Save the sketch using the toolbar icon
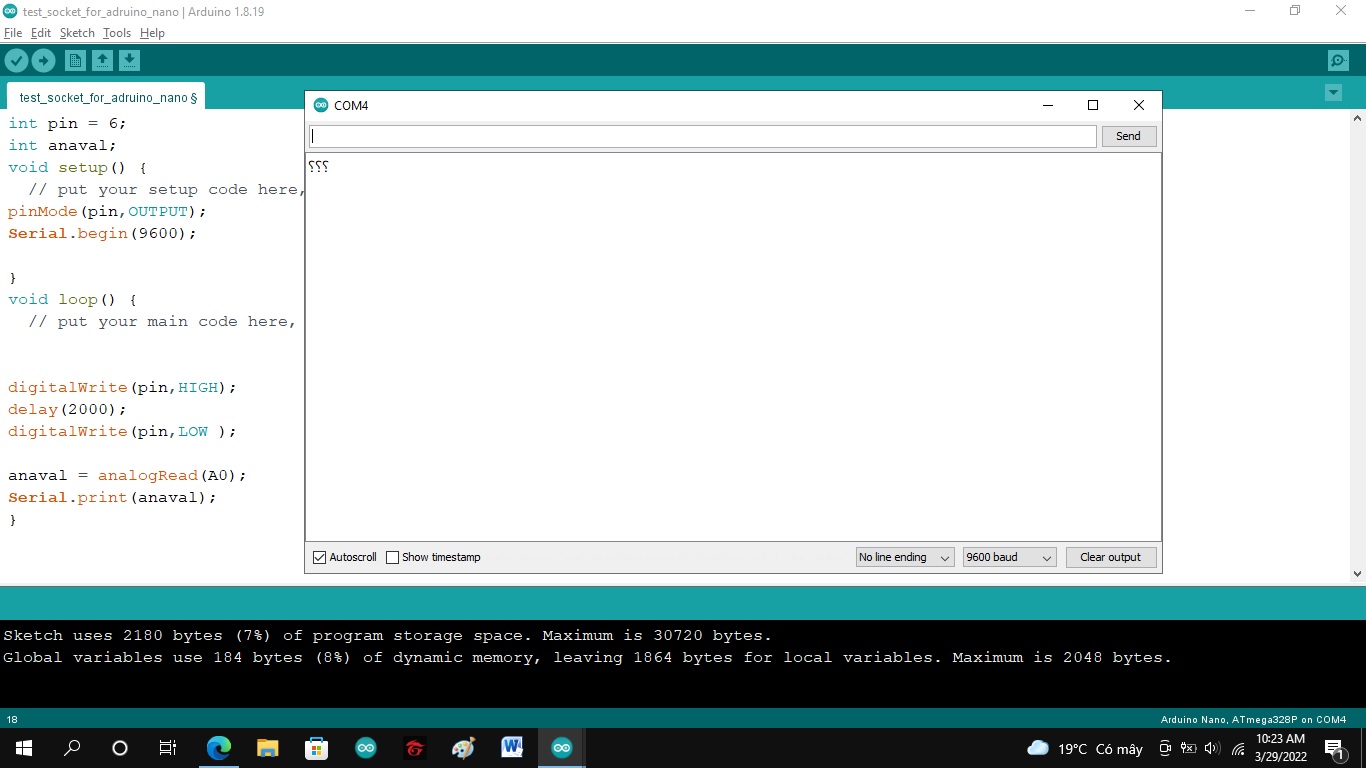The height and width of the screenshot is (768, 1366). [130, 60]
